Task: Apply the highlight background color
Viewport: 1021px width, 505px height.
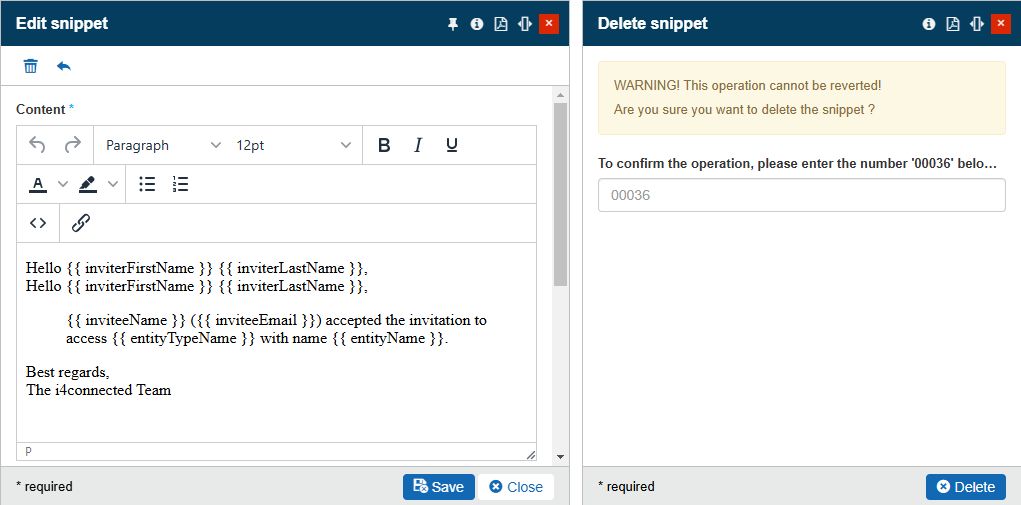Action: tap(88, 184)
